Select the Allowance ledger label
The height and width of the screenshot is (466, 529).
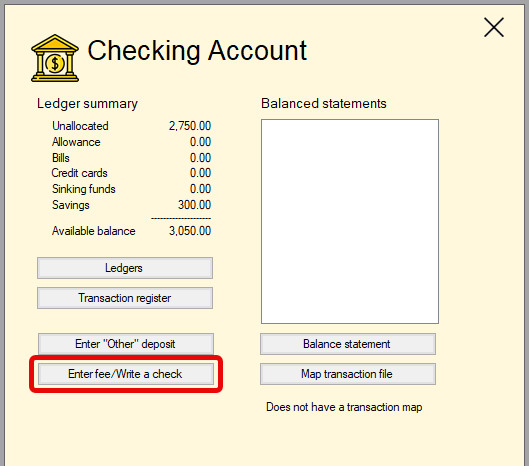[x=76, y=142]
